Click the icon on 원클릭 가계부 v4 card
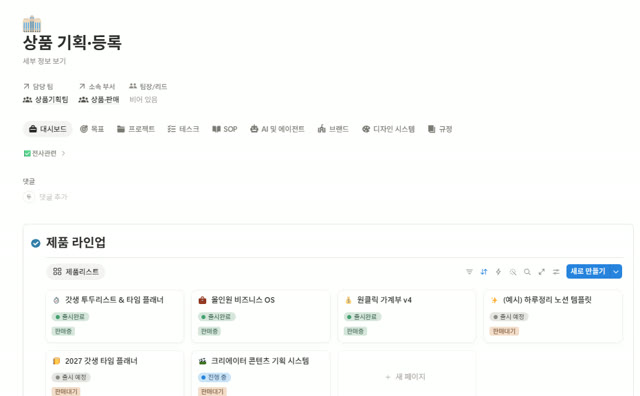Screen dimensions: 640x396 (348, 300)
